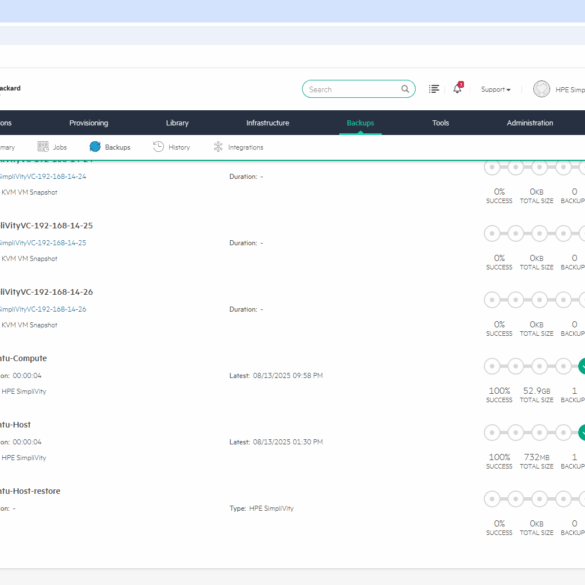This screenshot has height=585, width=585.
Task: Click green success circle for atu-Host
Action: (582, 432)
